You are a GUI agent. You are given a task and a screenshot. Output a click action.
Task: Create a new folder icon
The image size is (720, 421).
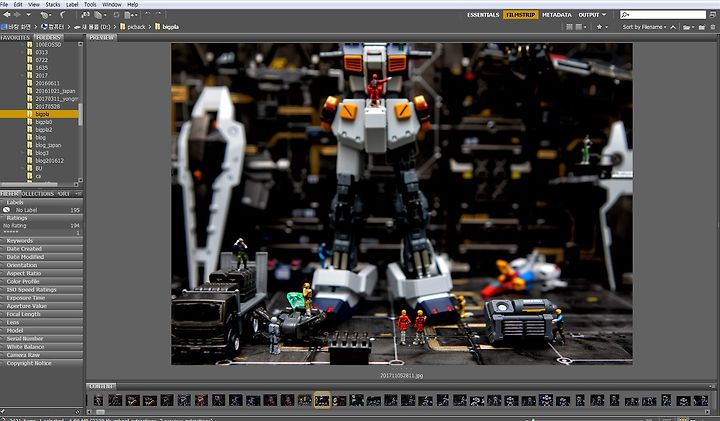pyautogui.click(x=702, y=27)
